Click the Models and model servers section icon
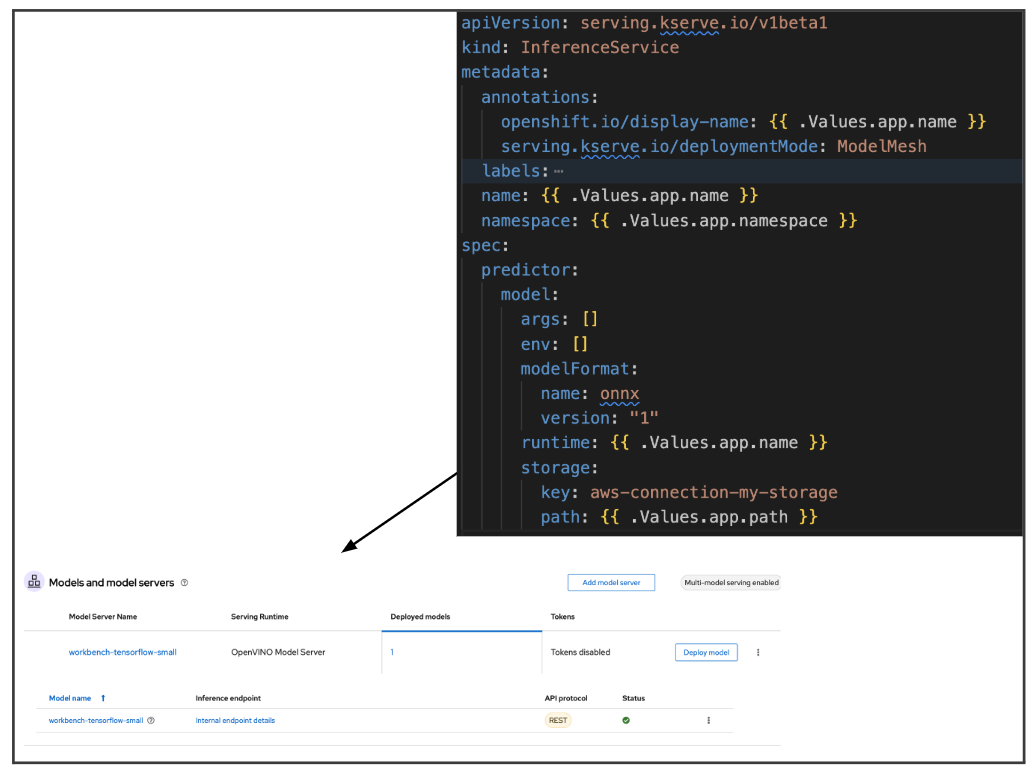 pyautogui.click(x=34, y=582)
